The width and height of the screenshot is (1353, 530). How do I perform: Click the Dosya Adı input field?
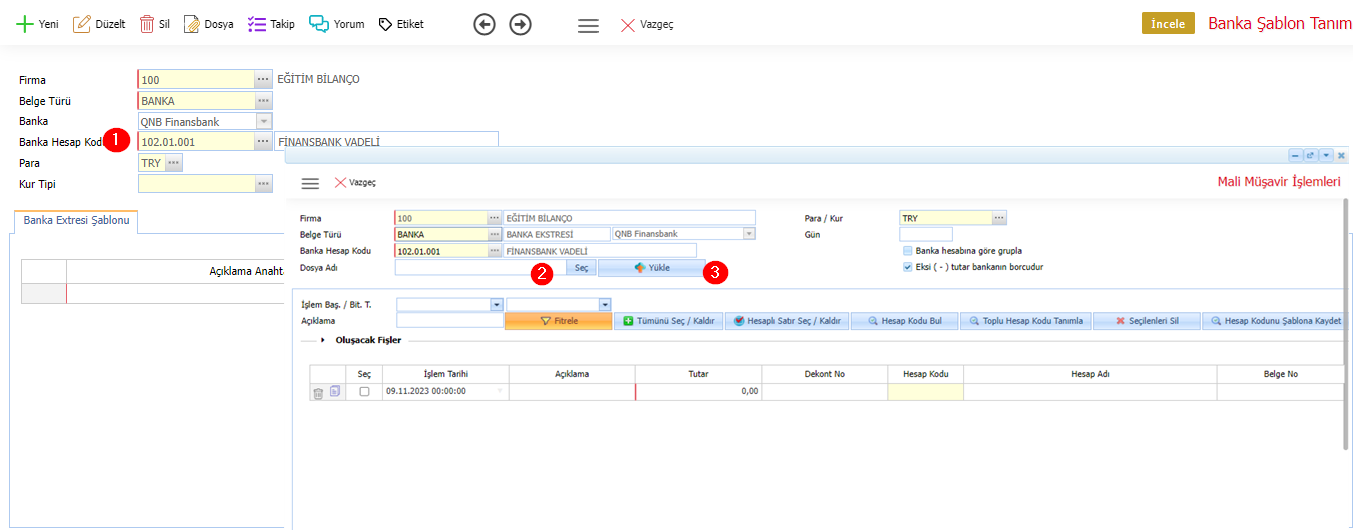click(x=479, y=268)
